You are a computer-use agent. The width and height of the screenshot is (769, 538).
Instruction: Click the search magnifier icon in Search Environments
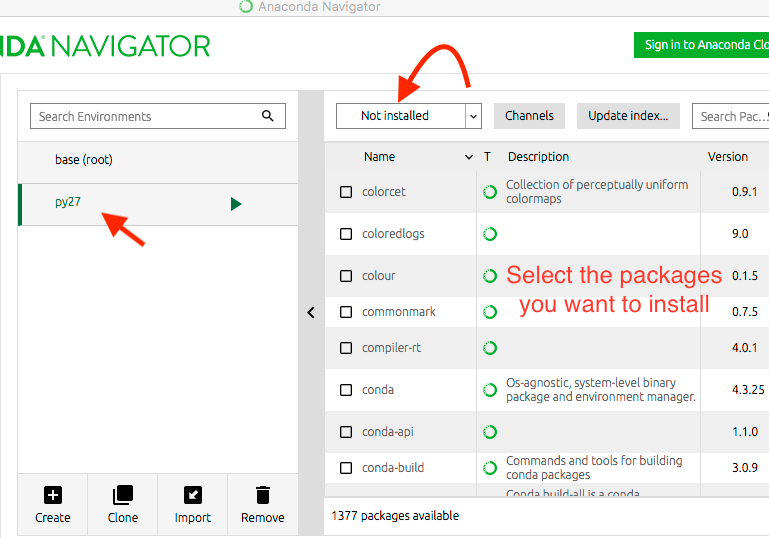click(267, 116)
